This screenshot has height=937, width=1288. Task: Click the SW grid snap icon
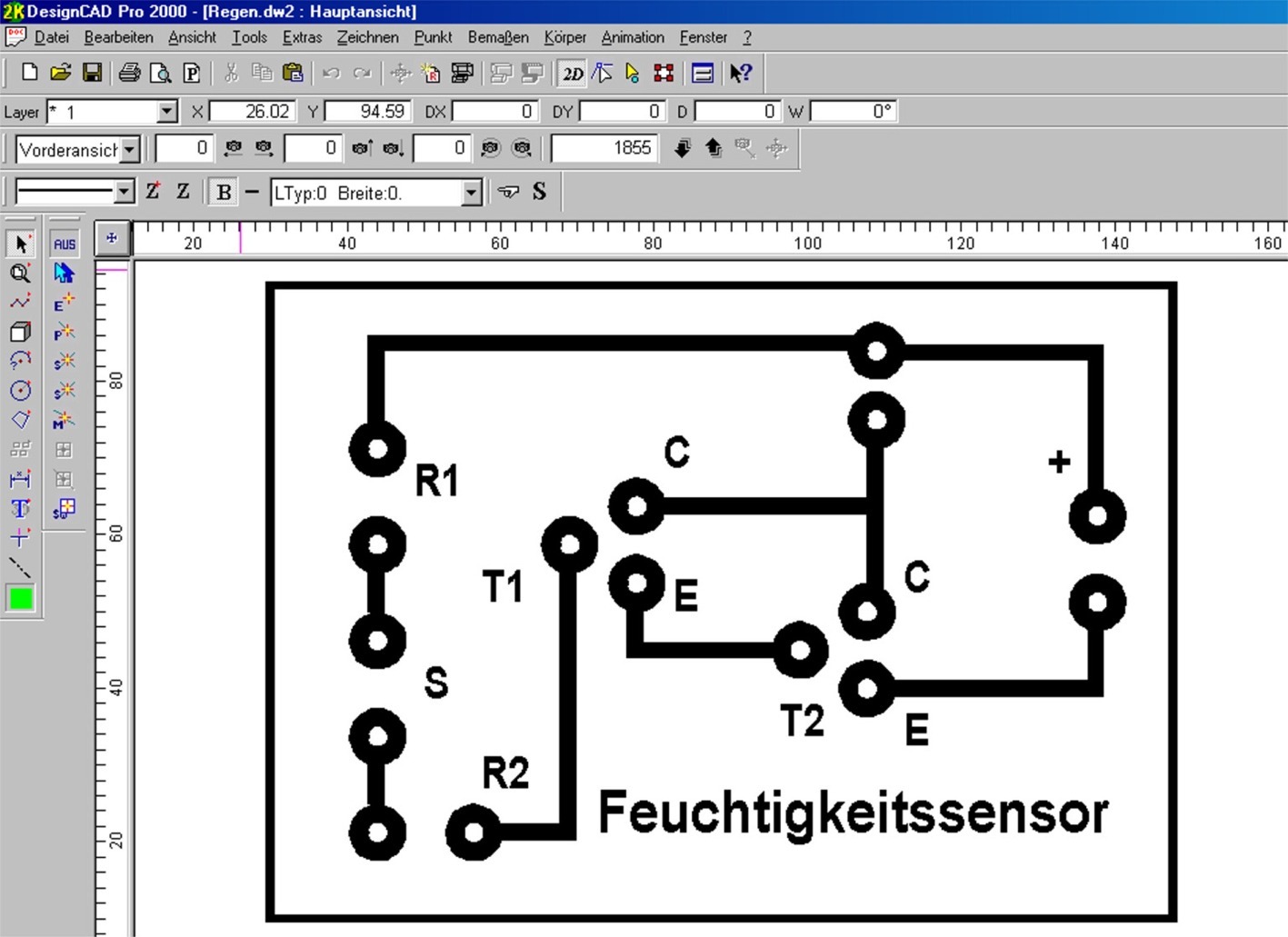pyautogui.click(x=64, y=508)
